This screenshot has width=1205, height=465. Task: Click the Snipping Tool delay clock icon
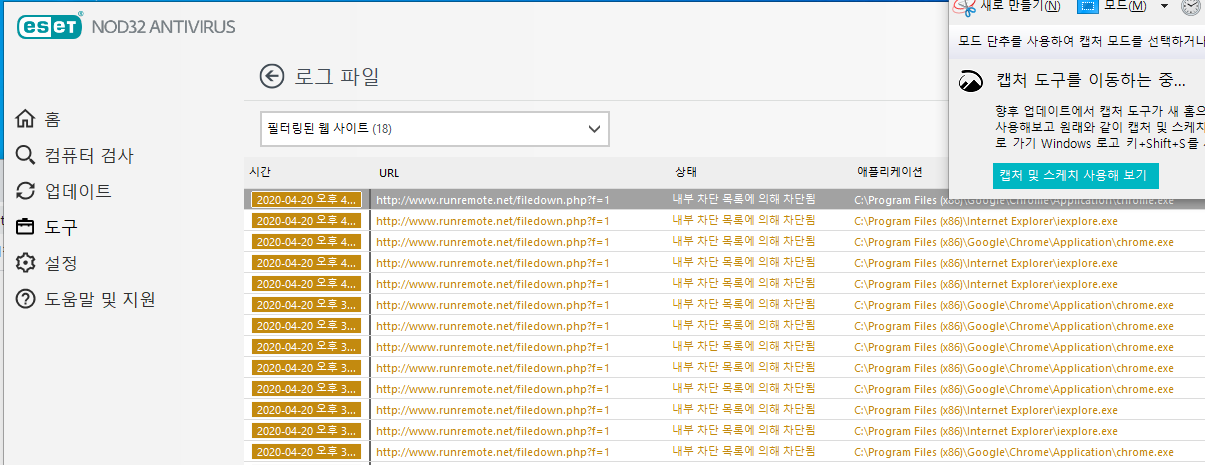1190,7
